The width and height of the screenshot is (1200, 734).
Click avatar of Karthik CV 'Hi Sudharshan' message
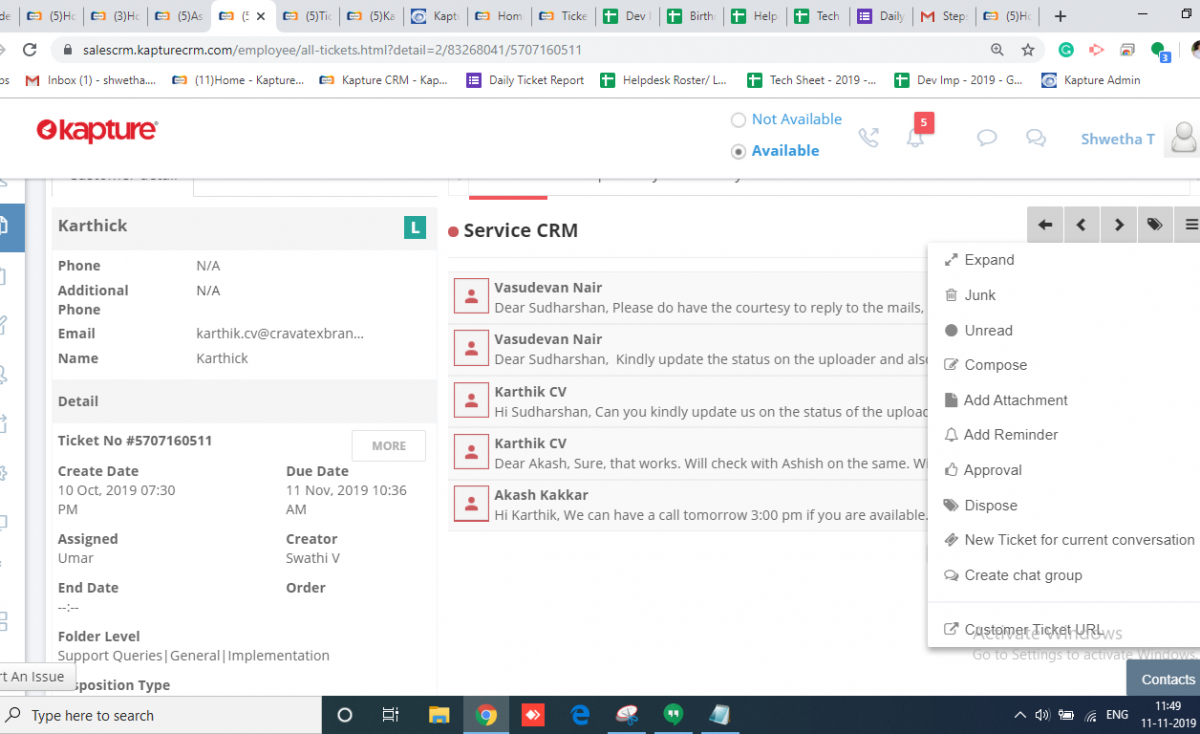[471, 400]
